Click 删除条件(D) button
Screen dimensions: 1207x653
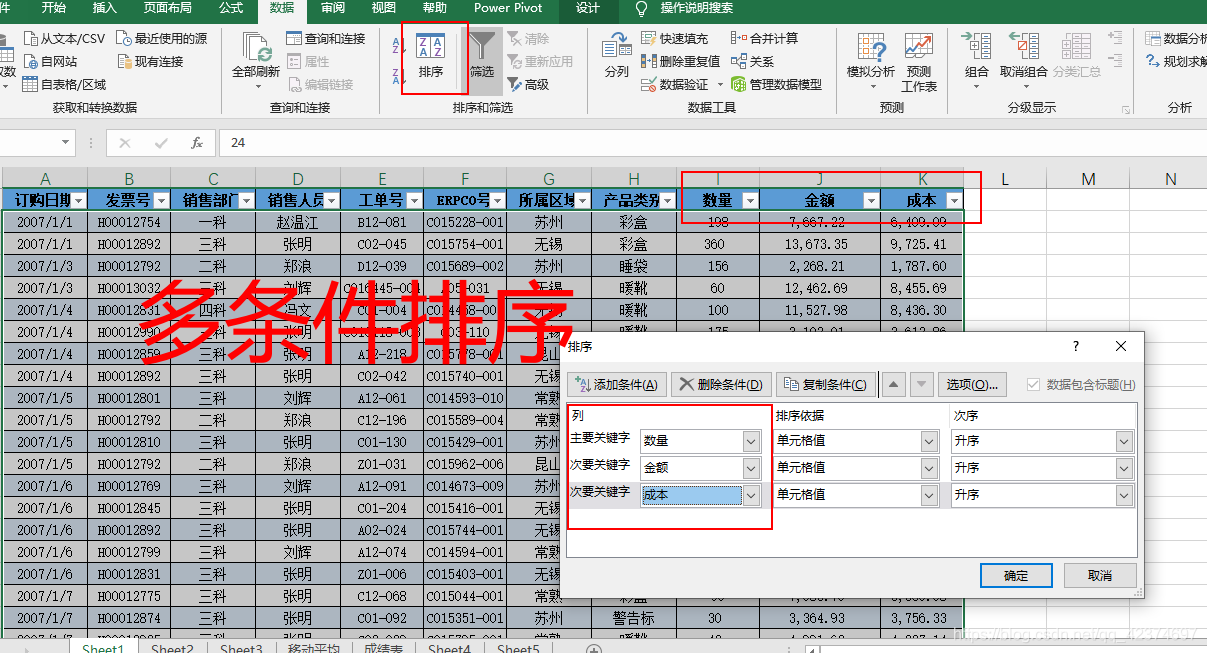click(x=720, y=385)
